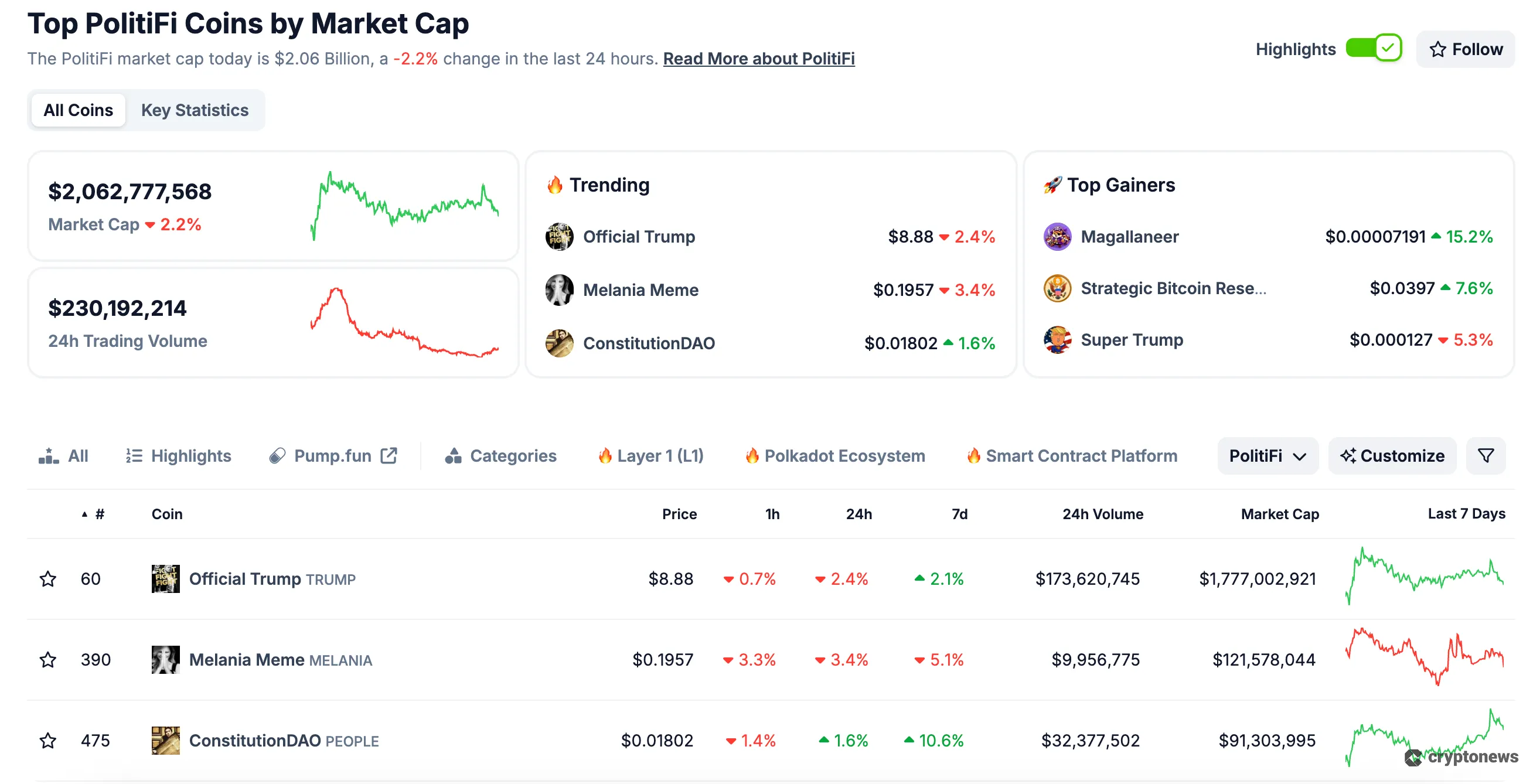The width and height of the screenshot is (1540, 784).
Task: Expand the 24h column sorting
Action: 858,514
